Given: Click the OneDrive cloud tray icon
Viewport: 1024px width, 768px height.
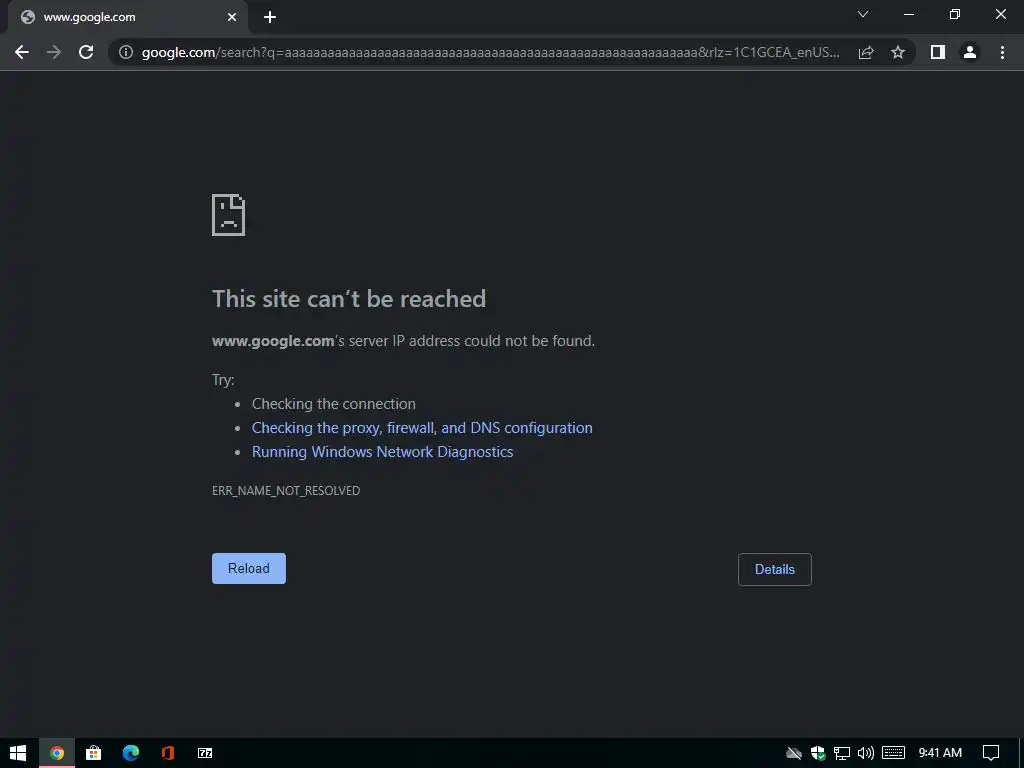Looking at the screenshot, I should point(793,753).
